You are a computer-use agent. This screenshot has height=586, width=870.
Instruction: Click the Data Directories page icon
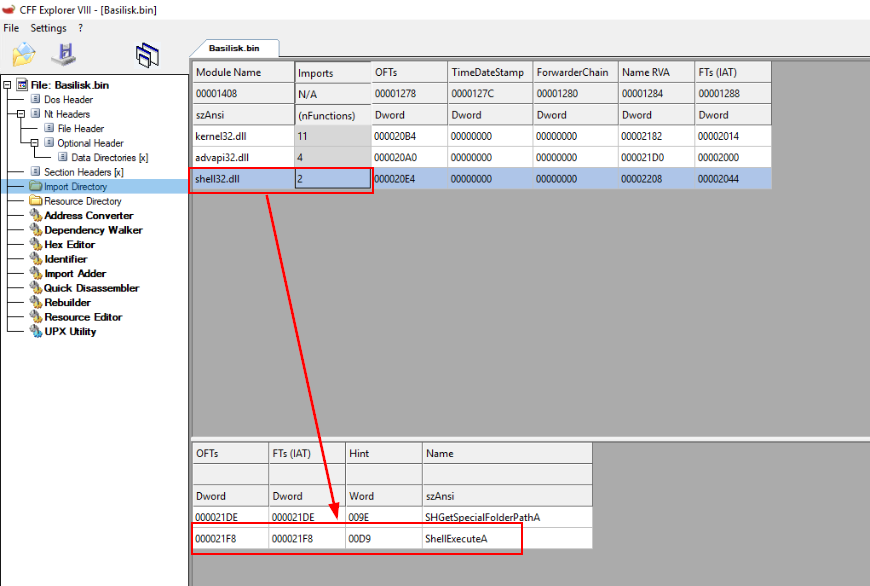tap(63, 157)
